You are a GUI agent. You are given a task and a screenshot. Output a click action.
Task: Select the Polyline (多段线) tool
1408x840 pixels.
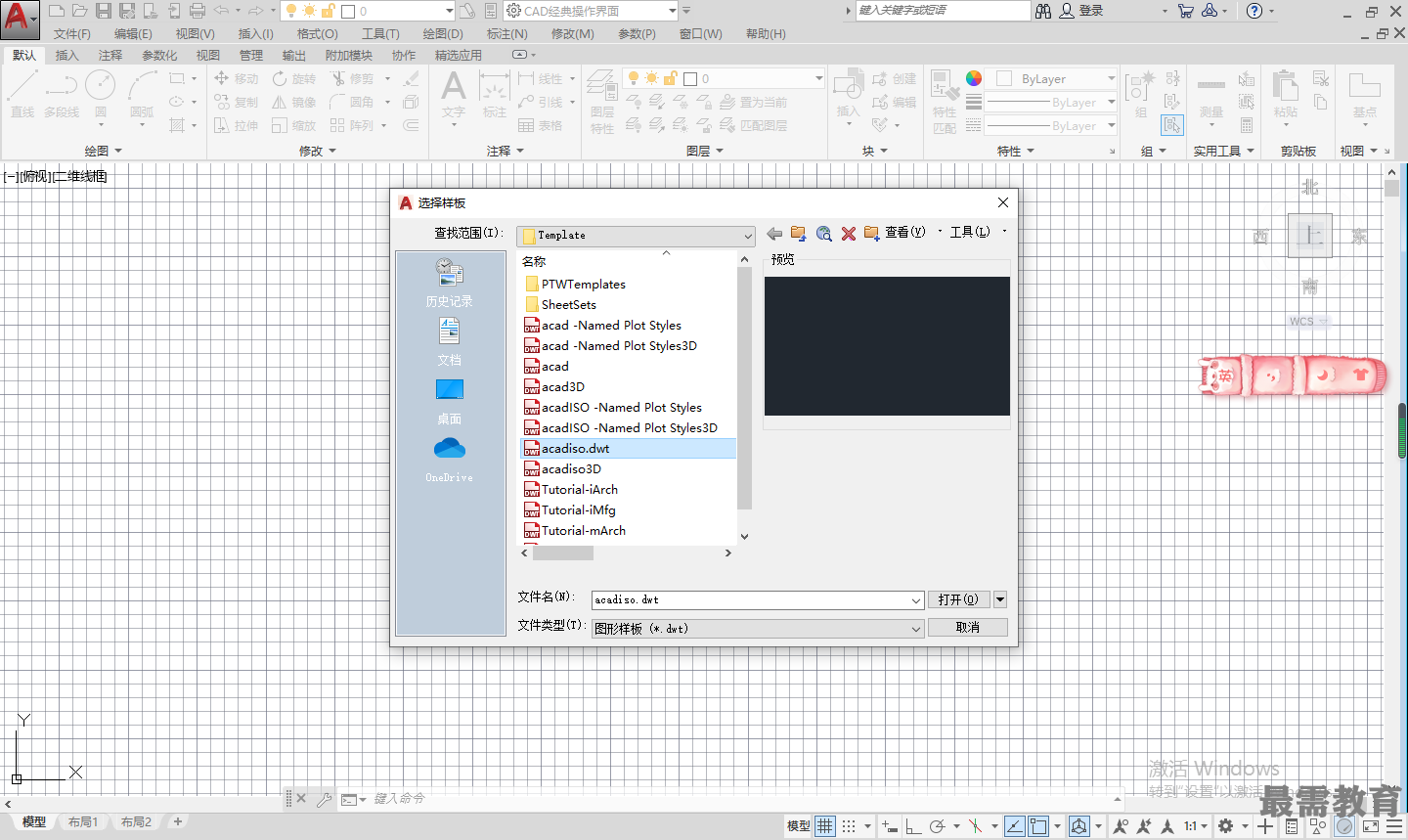(62, 94)
